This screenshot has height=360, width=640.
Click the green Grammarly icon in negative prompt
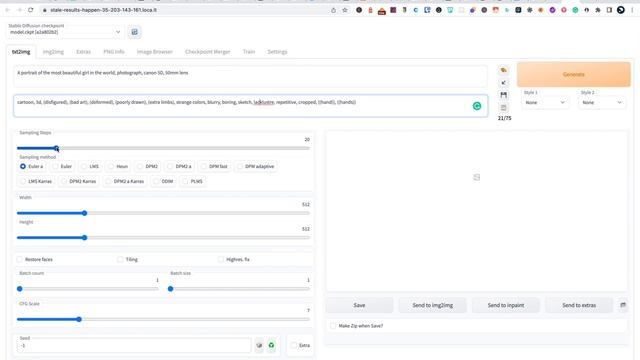pos(477,106)
